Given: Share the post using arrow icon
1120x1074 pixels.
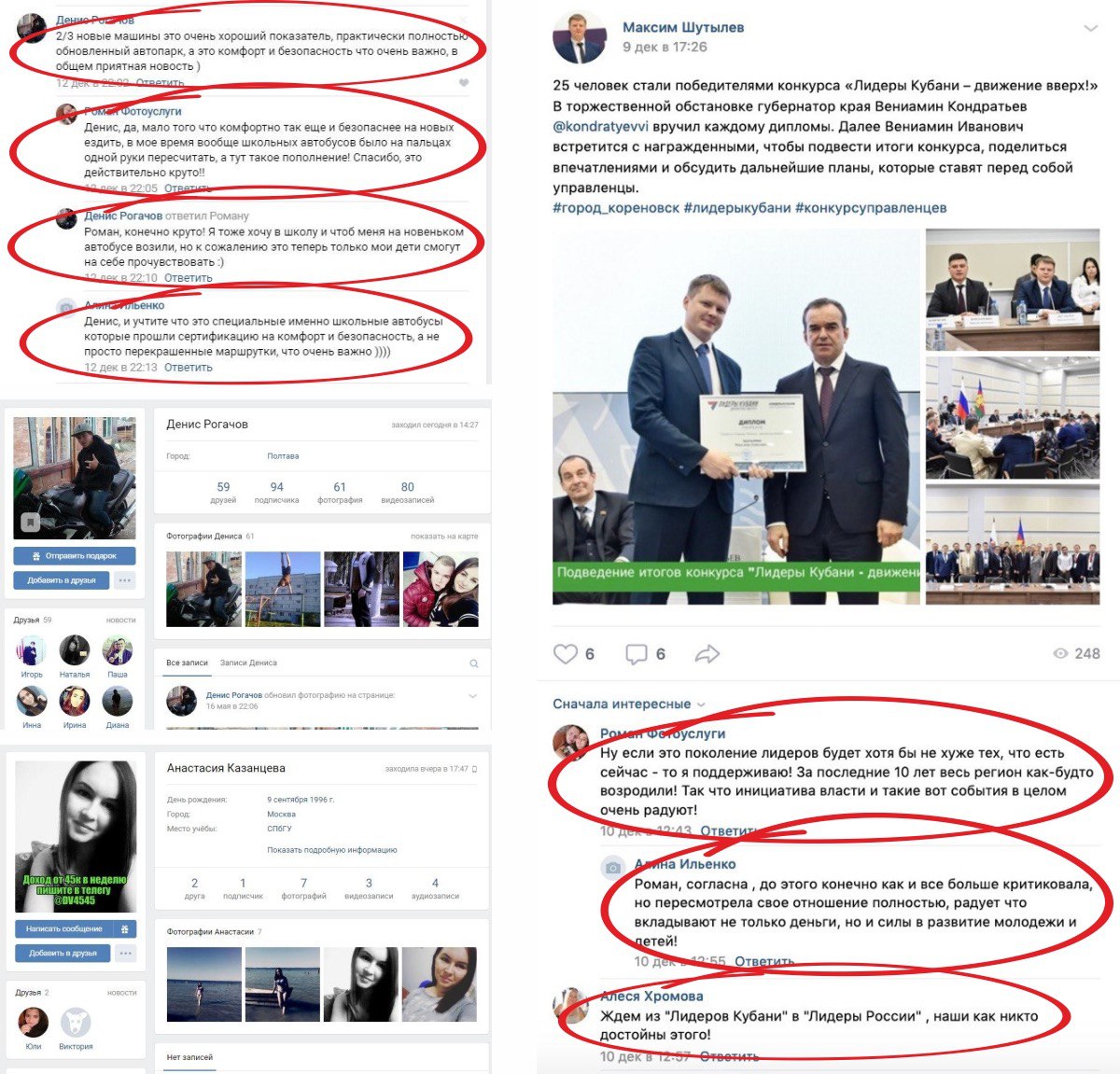Looking at the screenshot, I should [707, 654].
